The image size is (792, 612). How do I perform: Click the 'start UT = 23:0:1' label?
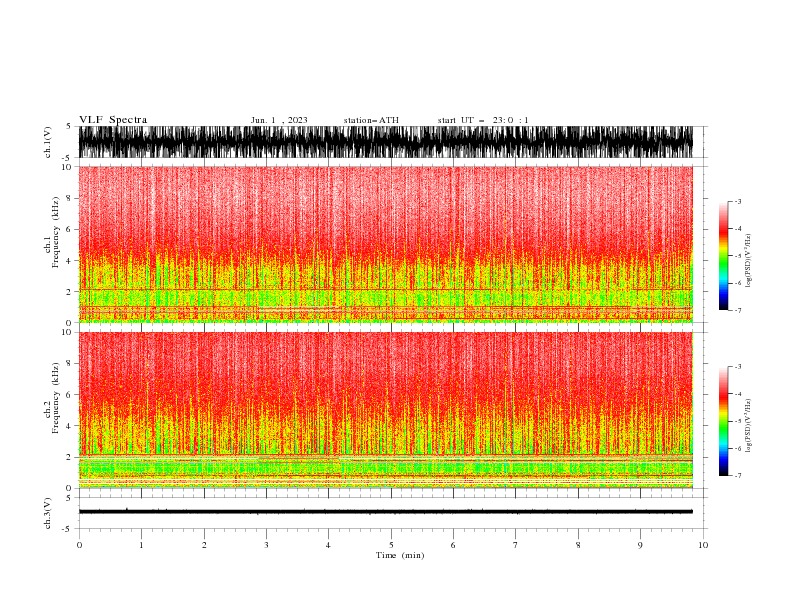483,120
